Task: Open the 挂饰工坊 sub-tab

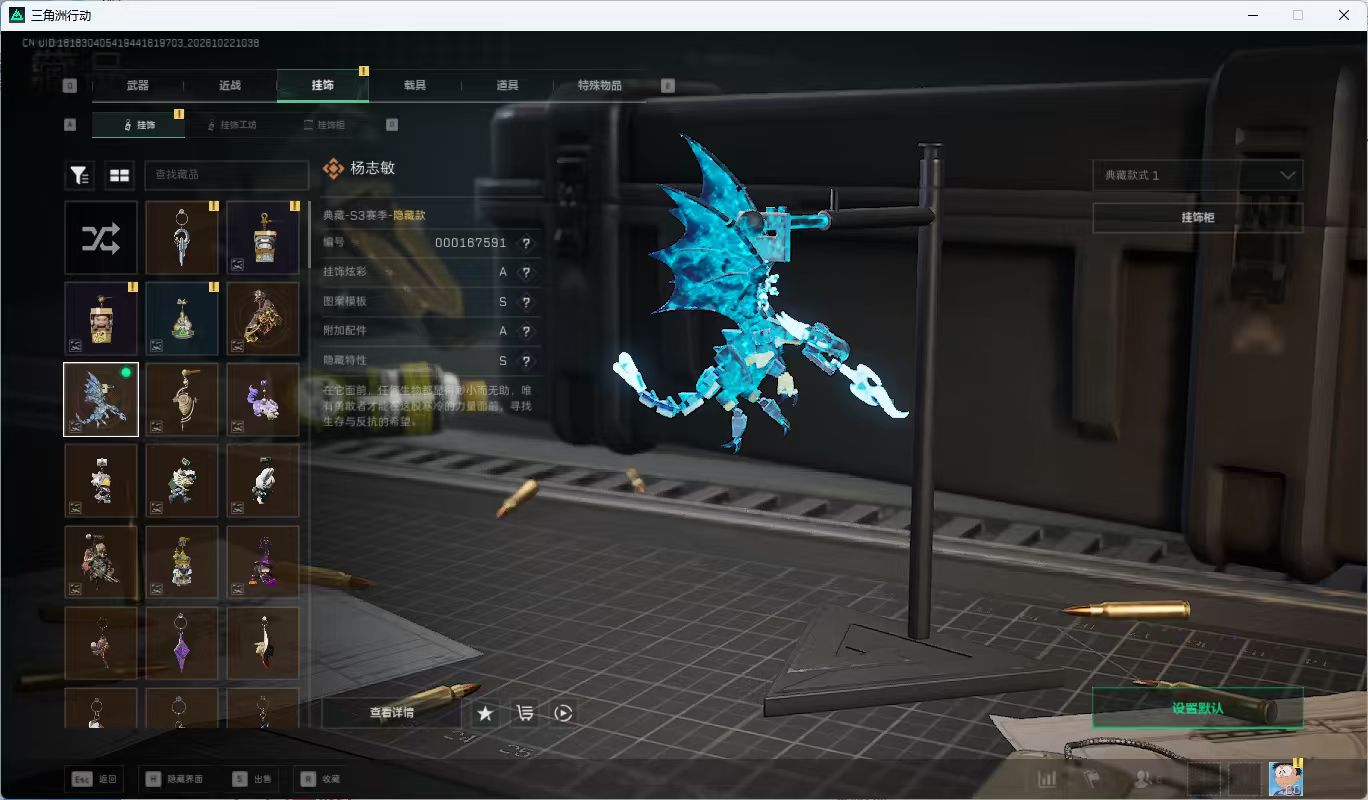Action: 231,125
